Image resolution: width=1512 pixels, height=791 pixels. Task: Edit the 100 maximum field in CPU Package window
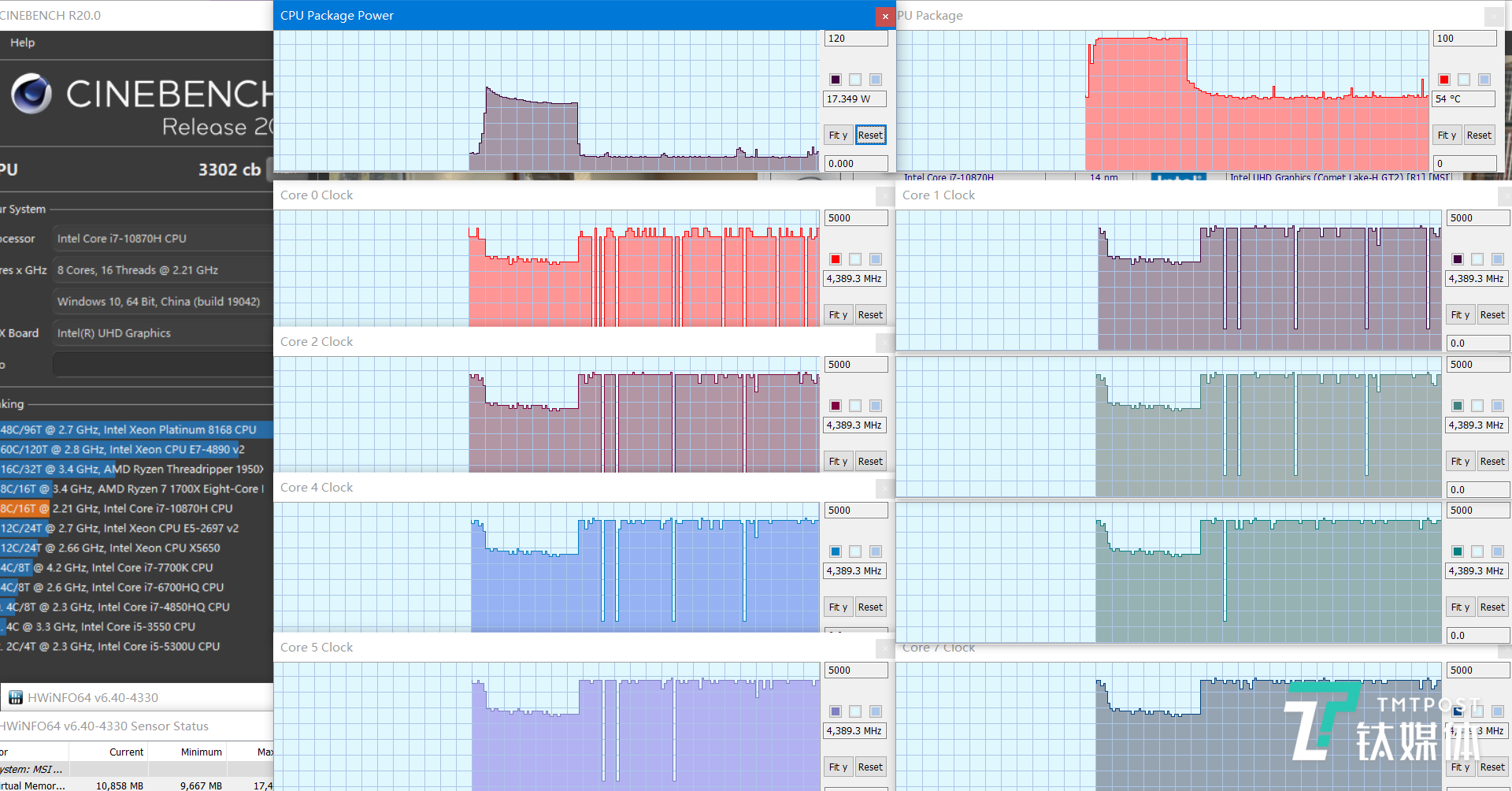[x=1465, y=39]
